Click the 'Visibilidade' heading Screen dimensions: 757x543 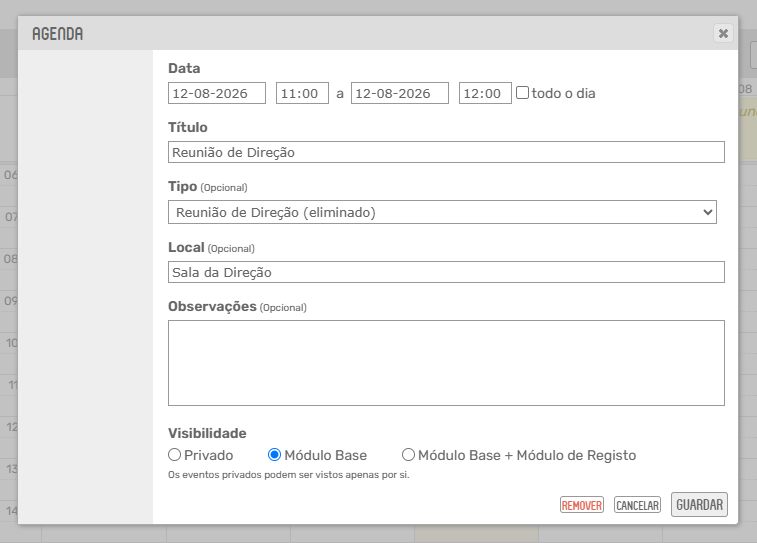(x=207, y=433)
